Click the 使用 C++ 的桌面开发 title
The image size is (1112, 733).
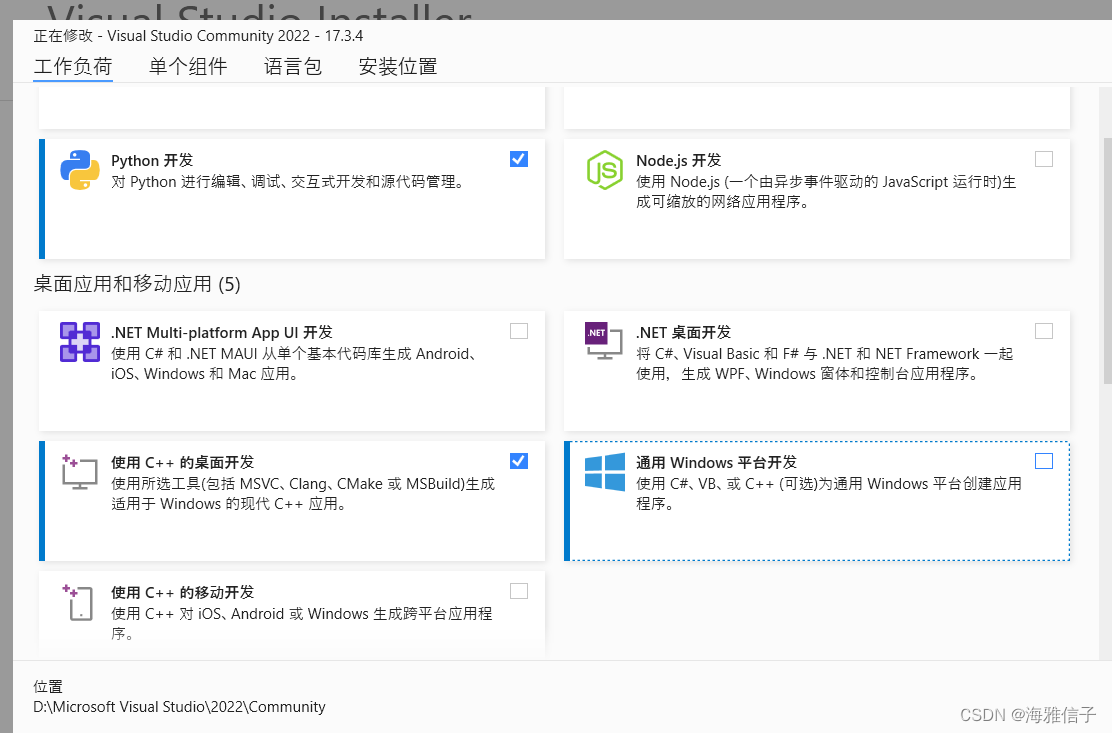pos(182,463)
